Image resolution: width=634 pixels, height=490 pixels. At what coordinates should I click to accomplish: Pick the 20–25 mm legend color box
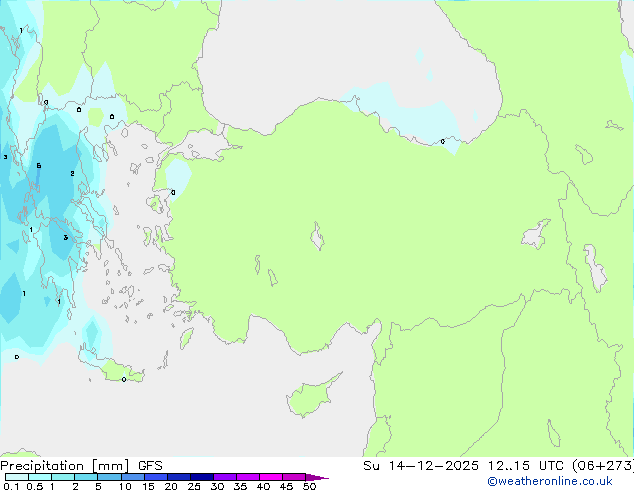point(179,477)
